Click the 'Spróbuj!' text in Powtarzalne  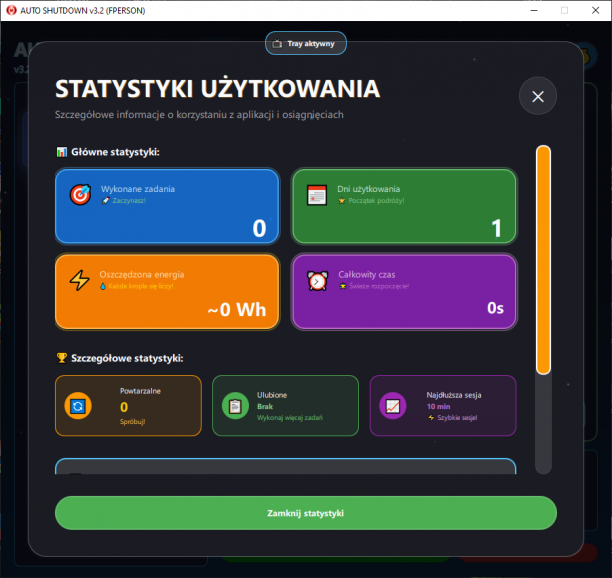132,421
